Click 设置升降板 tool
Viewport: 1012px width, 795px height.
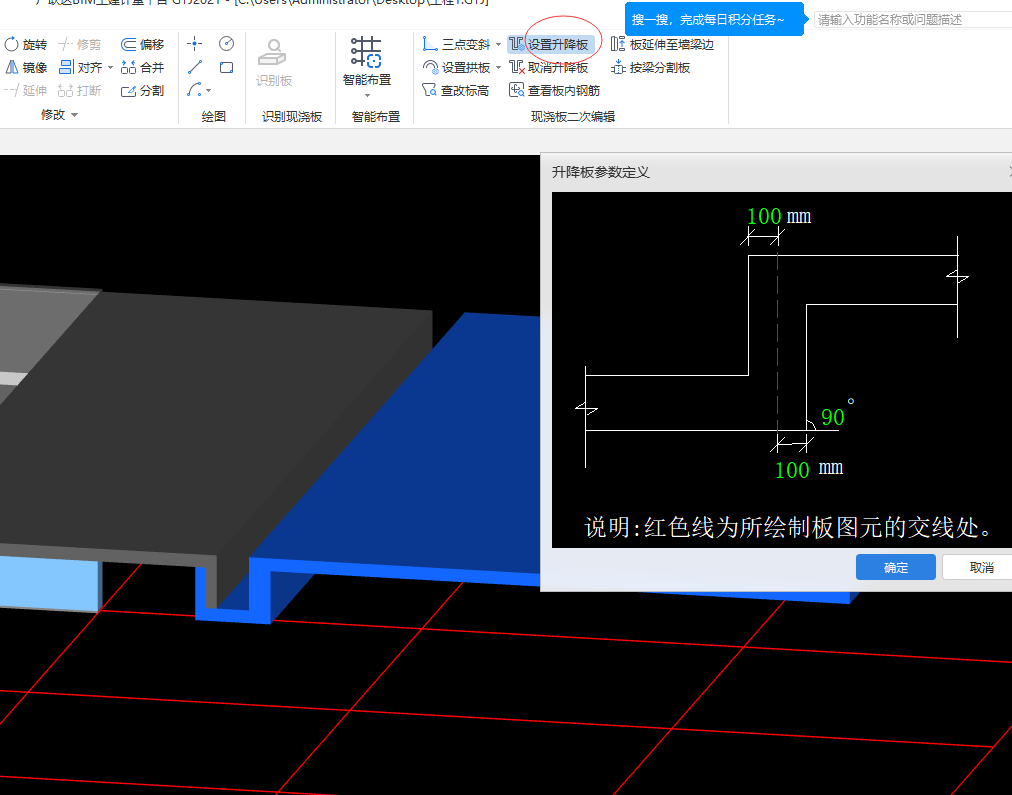550,45
